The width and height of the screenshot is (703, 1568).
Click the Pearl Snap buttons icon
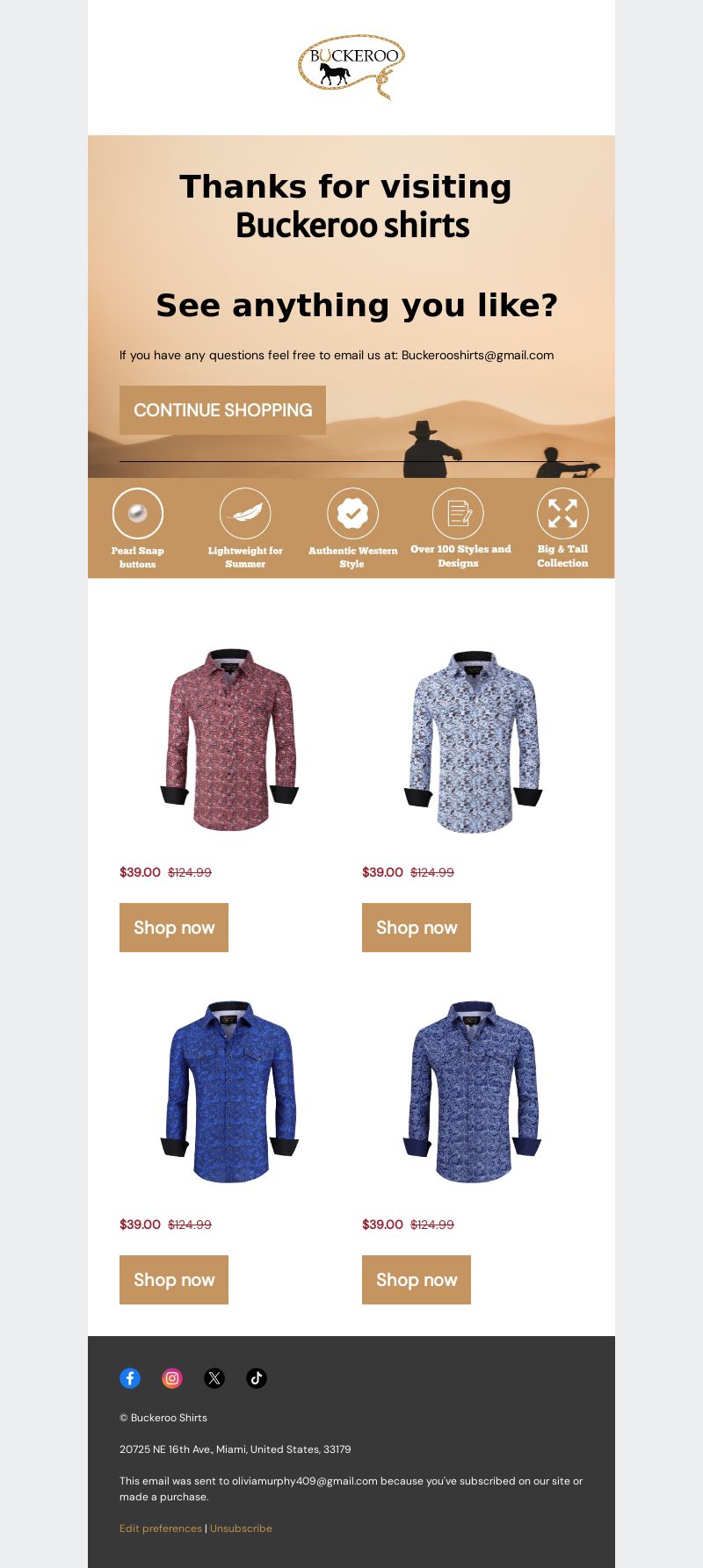(x=138, y=513)
